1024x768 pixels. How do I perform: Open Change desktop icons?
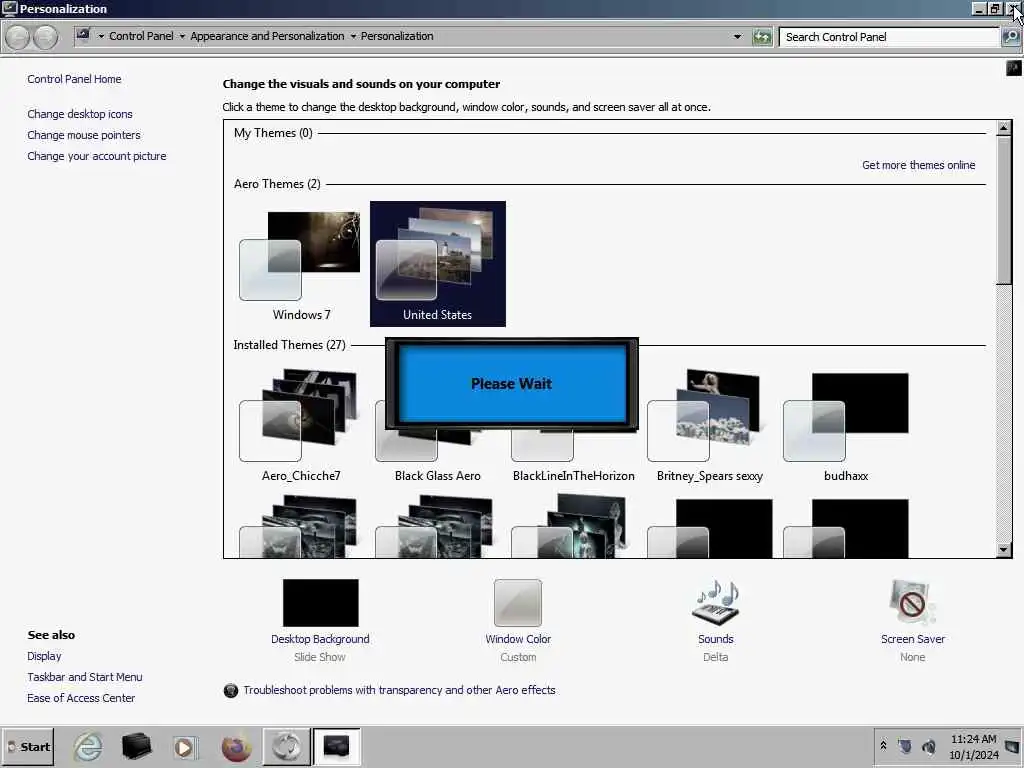click(x=80, y=114)
